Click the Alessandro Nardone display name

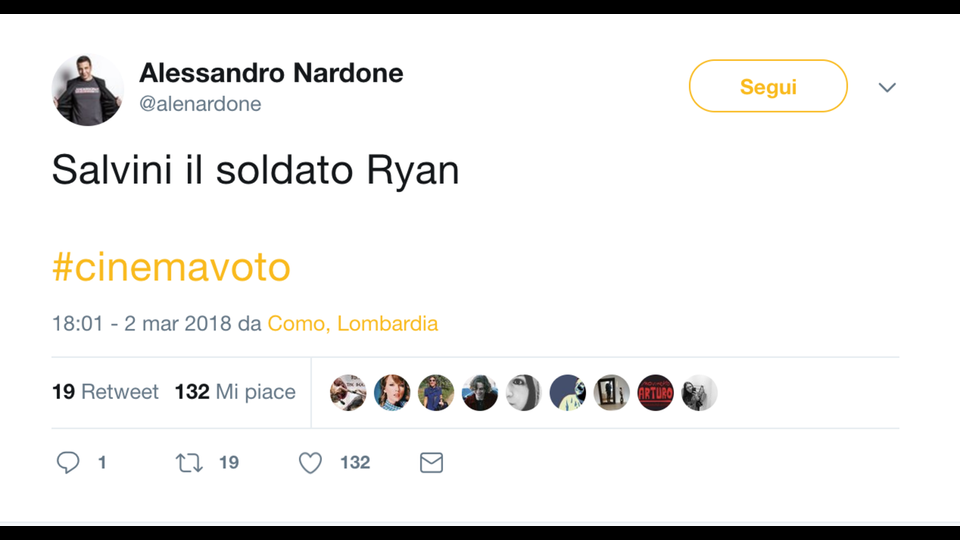click(271, 73)
